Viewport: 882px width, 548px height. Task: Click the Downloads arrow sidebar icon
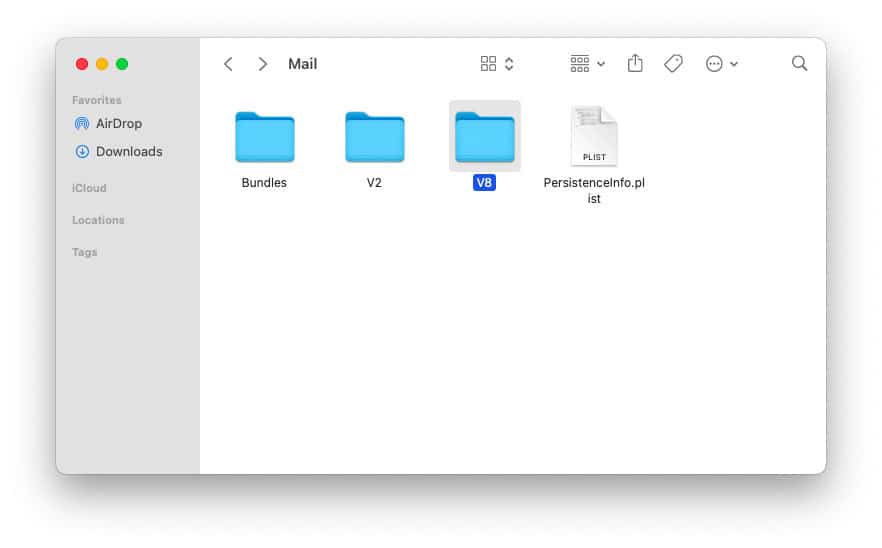pos(82,151)
